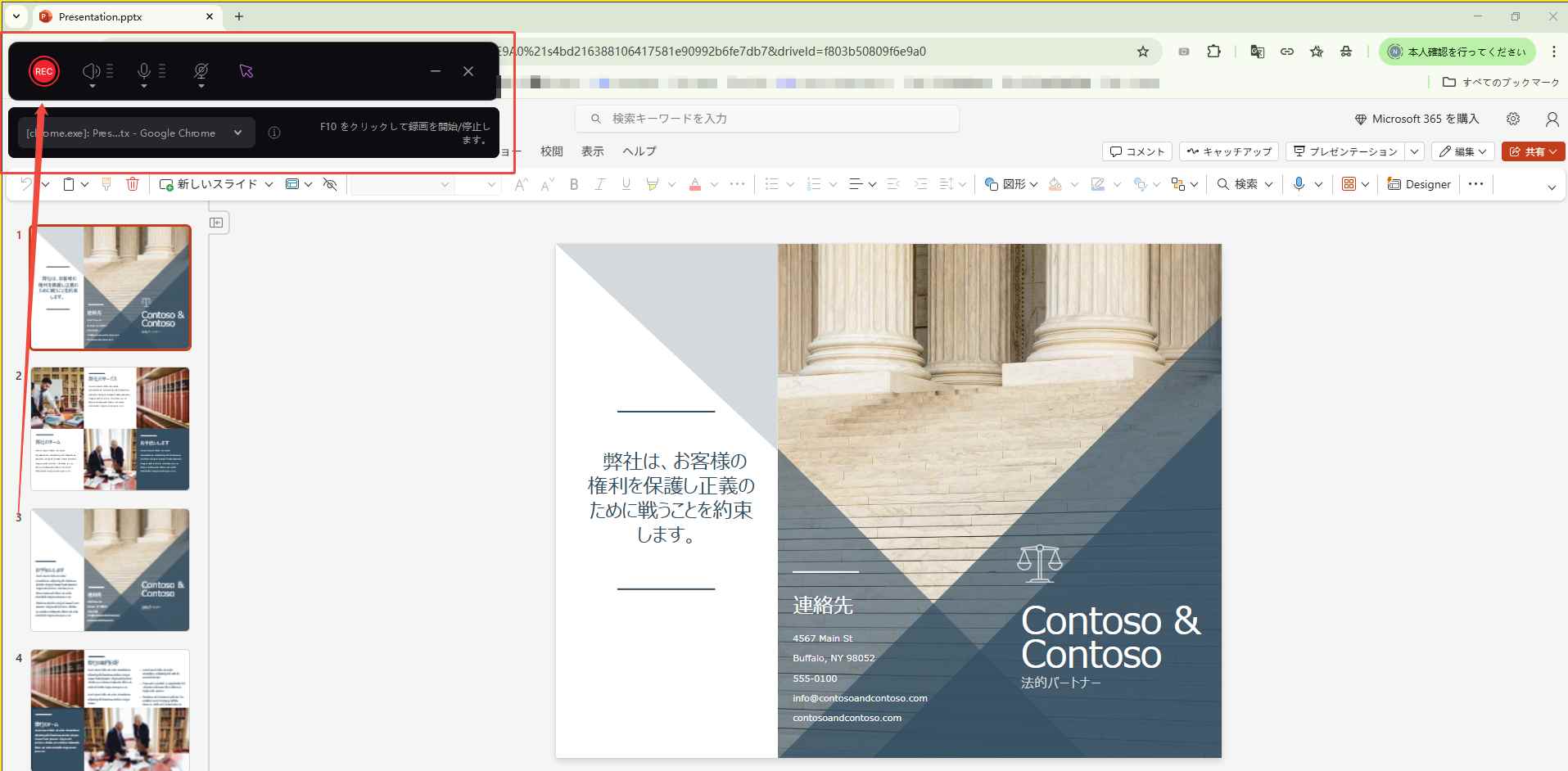Viewport: 1568px width, 771px height.
Task: Start dictation with the ribbon microphone icon
Action: (1299, 183)
